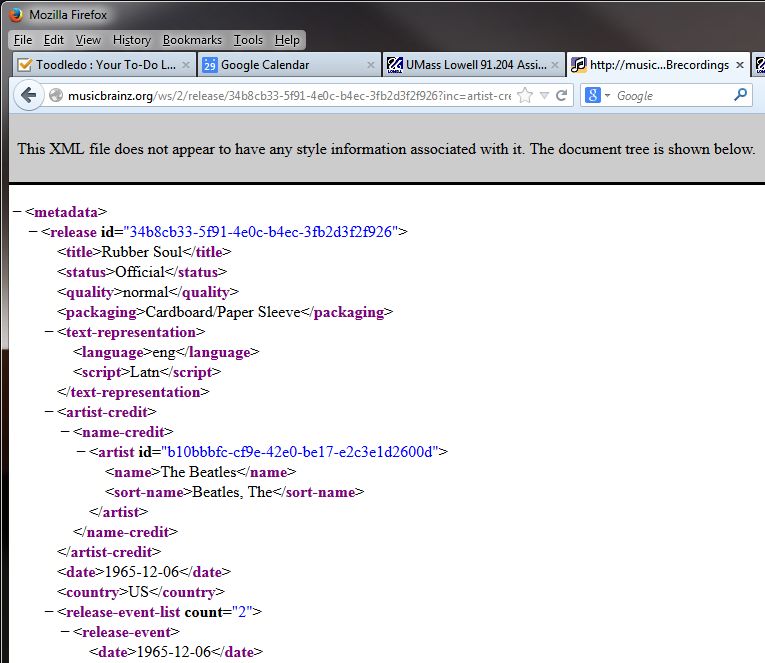The height and width of the screenshot is (663, 765).
Task: Click the search magnifier icon
Action: tap(741, 95)
